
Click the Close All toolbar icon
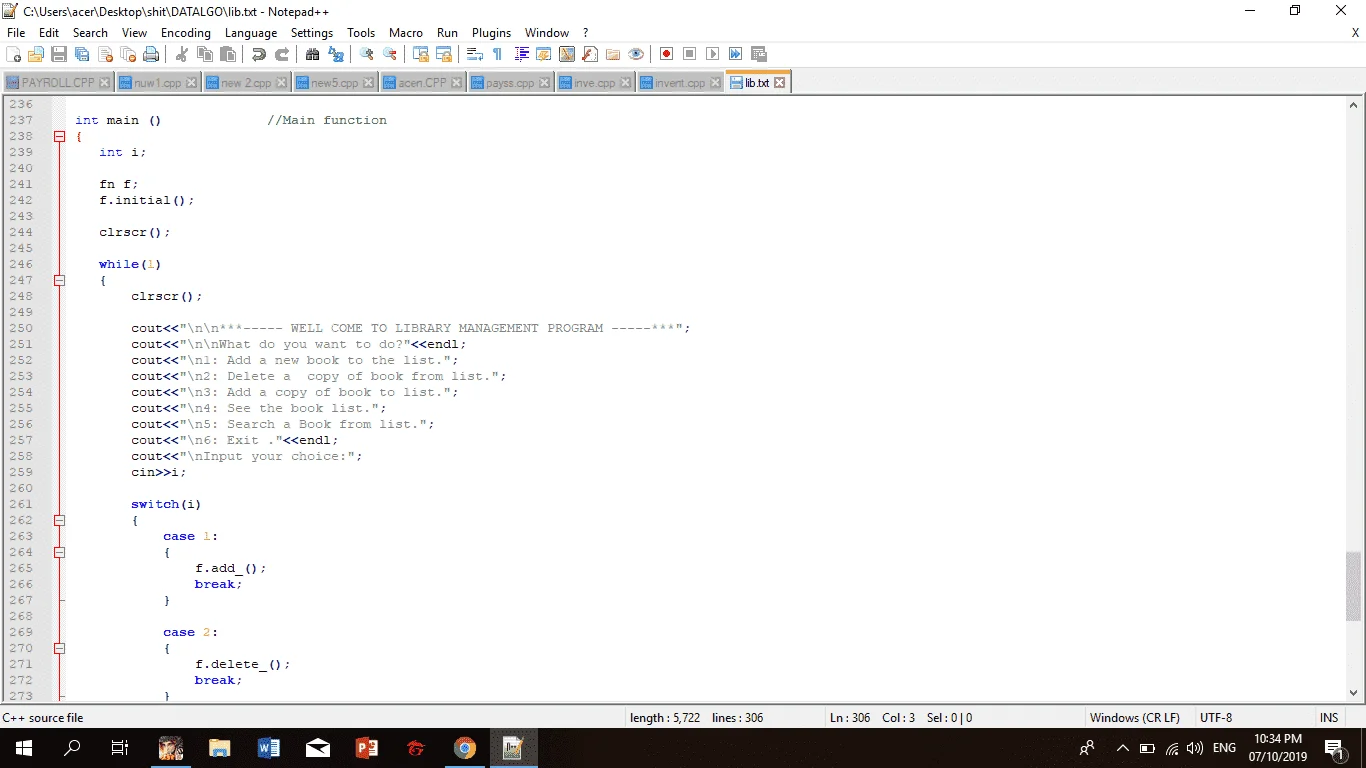[128, 54]
